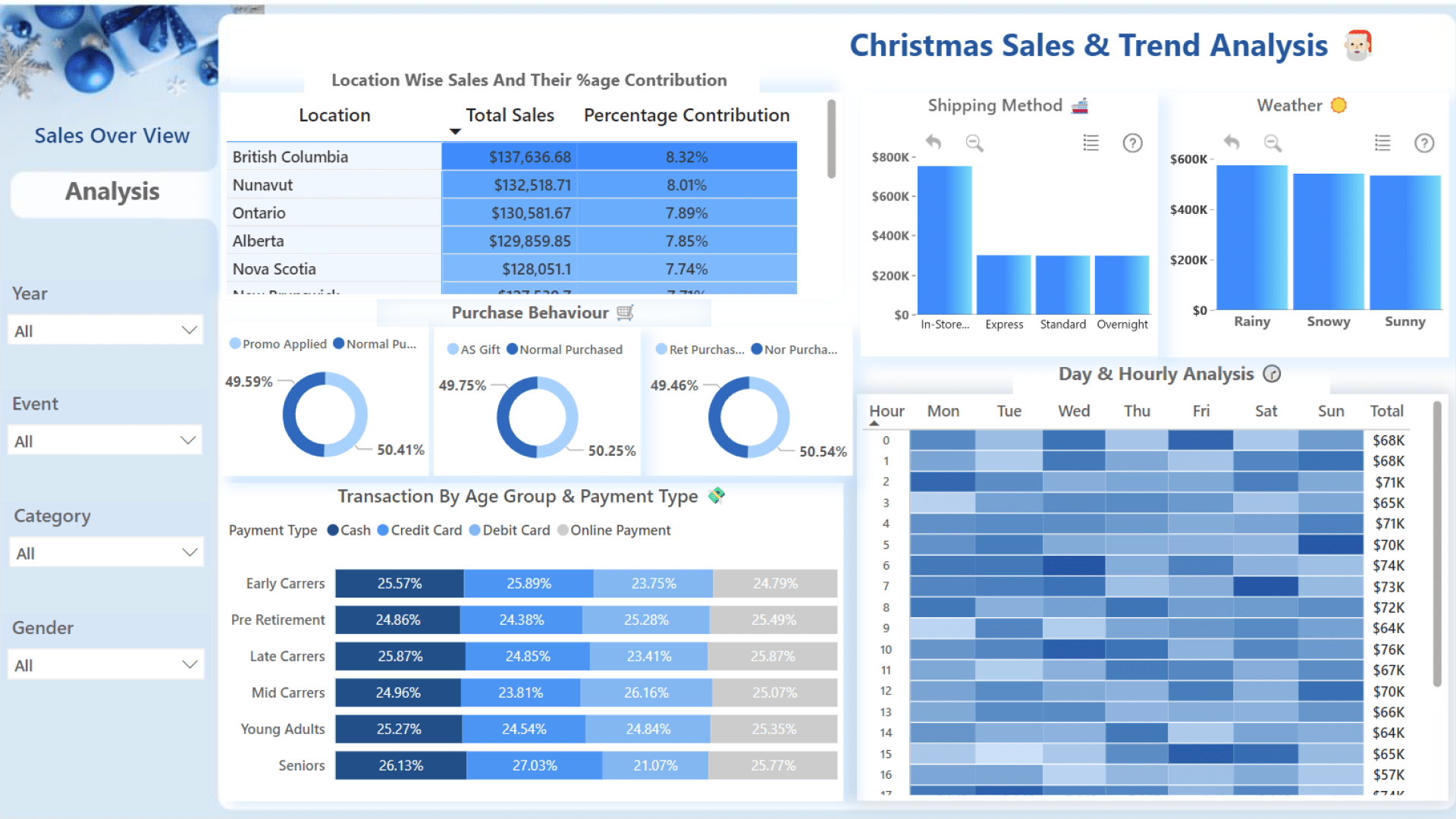The width and height of the screenshot is (1456, 819).
Task: Open the Event filter dropdown
Action: coord(105,441)
